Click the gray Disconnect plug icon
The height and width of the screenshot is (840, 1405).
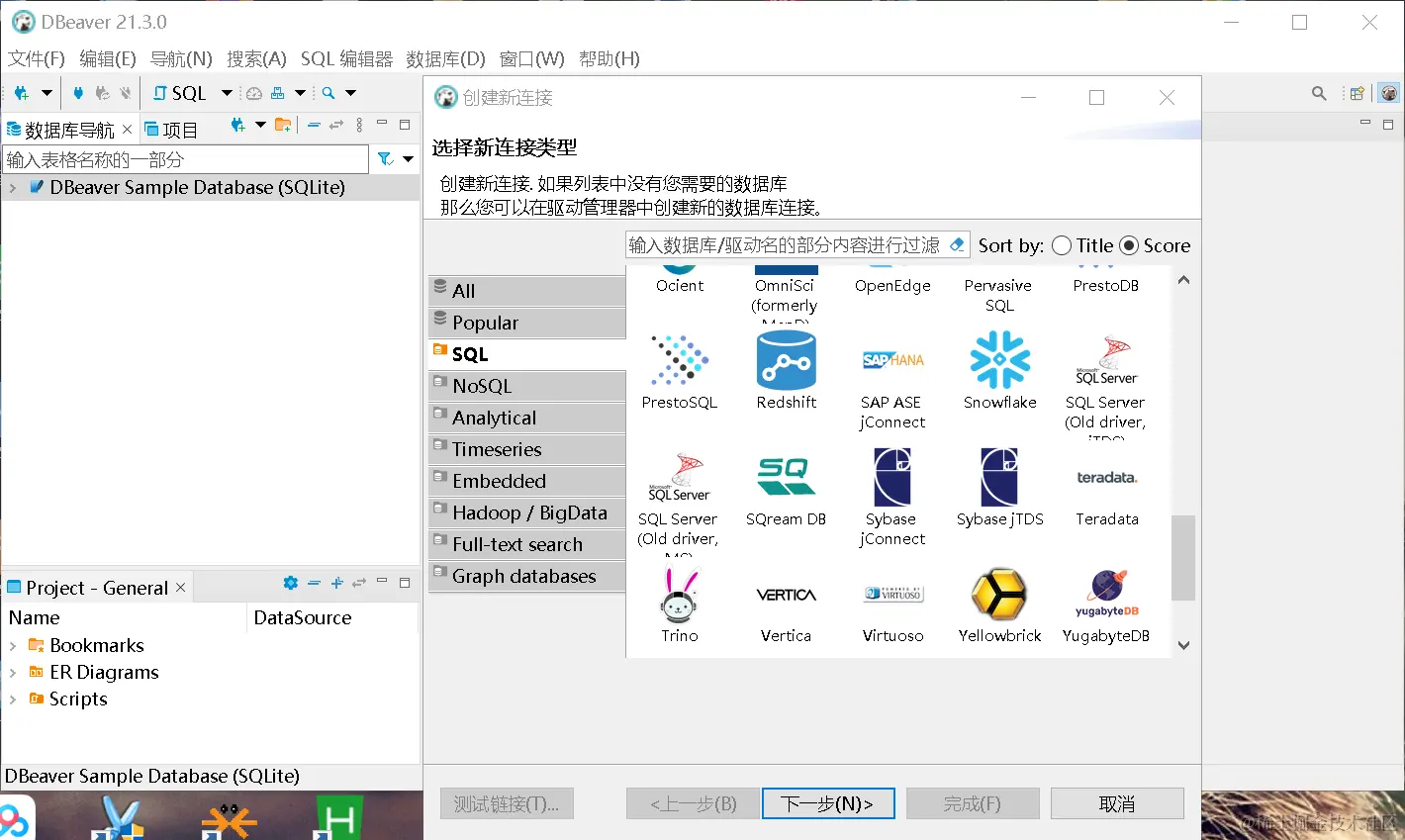[126, 93]
